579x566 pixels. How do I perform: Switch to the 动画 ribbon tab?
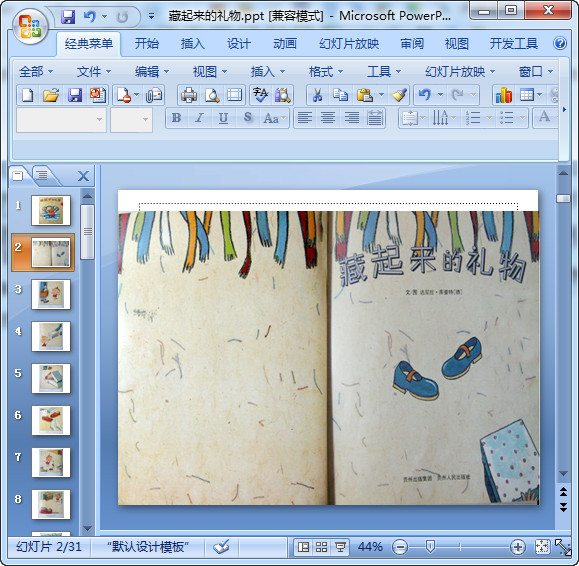pos(285,44)
